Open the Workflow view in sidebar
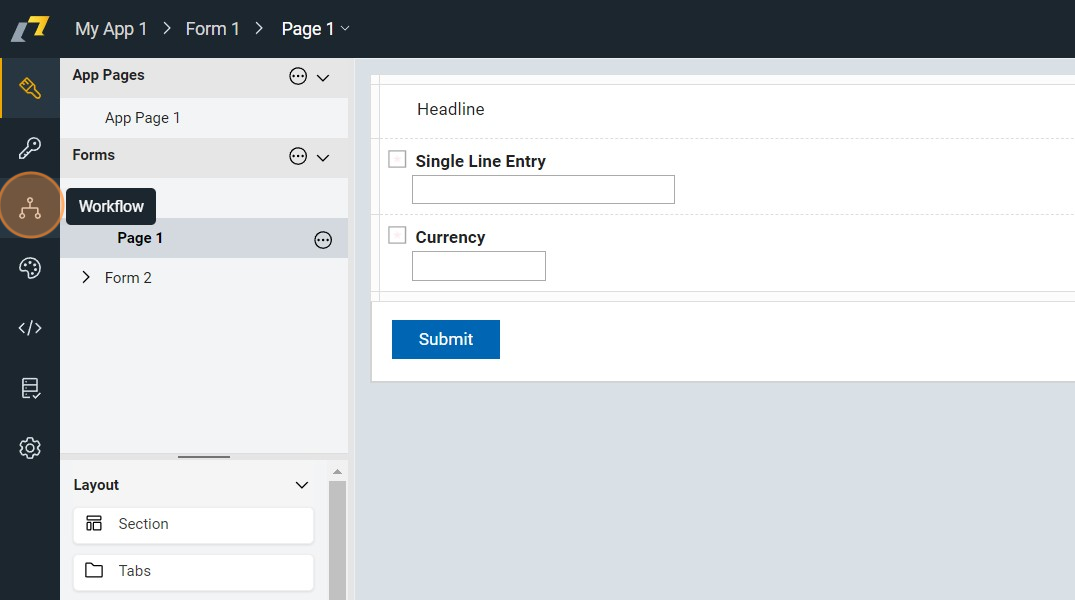1075x600 pixels. [30, 207]
